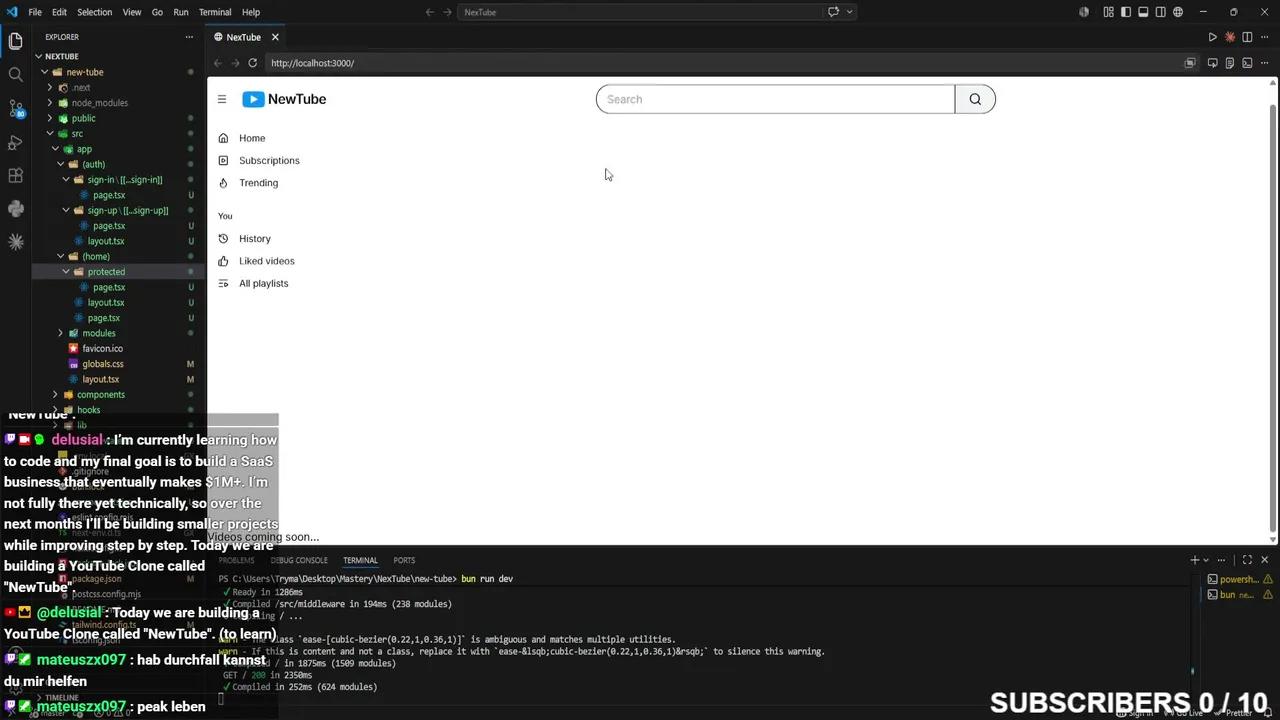Focus the NewTube Search field
The image size is (1280, 720).
pyautogui.click(x=775, y=99)
